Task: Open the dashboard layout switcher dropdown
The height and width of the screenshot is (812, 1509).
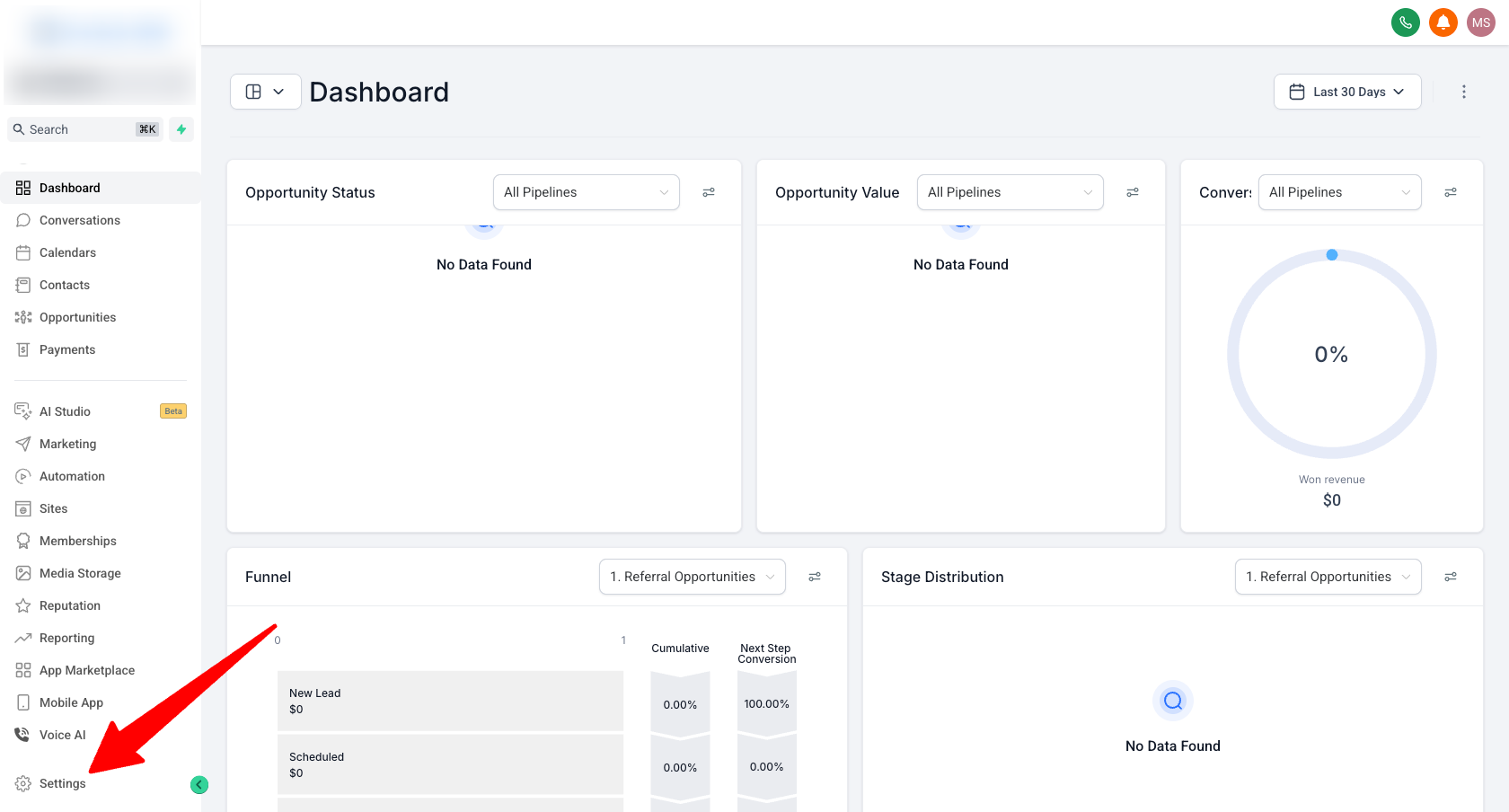Action: coord(265,92)
